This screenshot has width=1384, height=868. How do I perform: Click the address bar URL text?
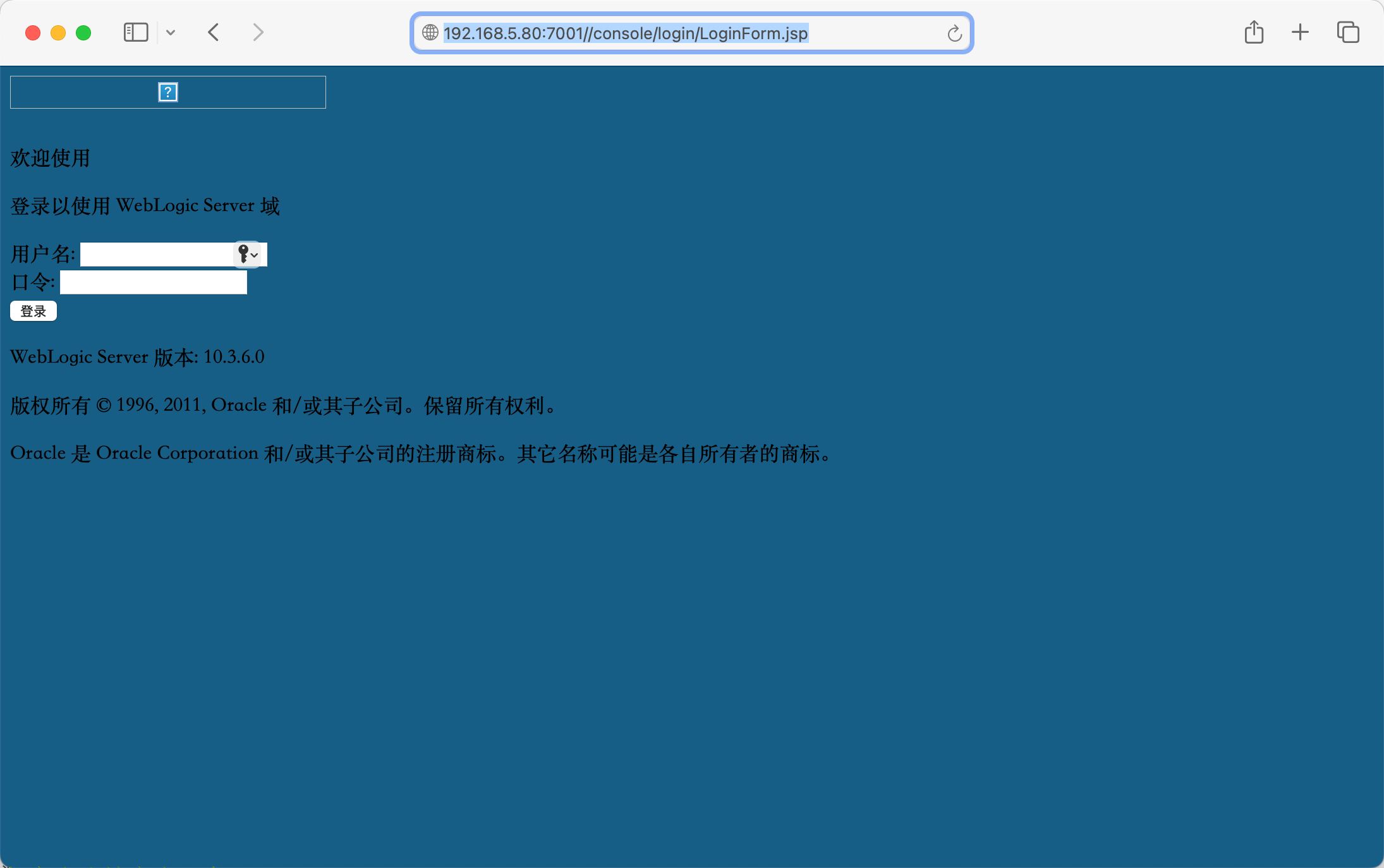click(626, 33)
